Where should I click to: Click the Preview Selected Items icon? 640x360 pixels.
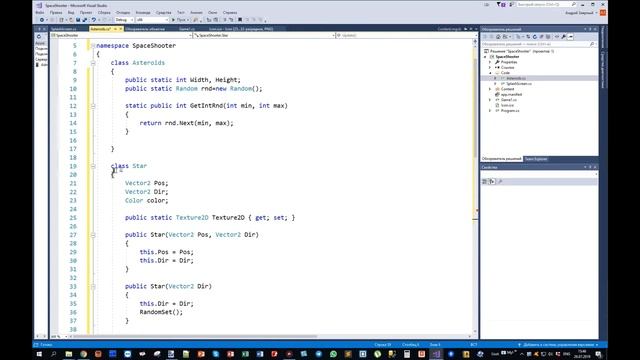tap(571, 37)
